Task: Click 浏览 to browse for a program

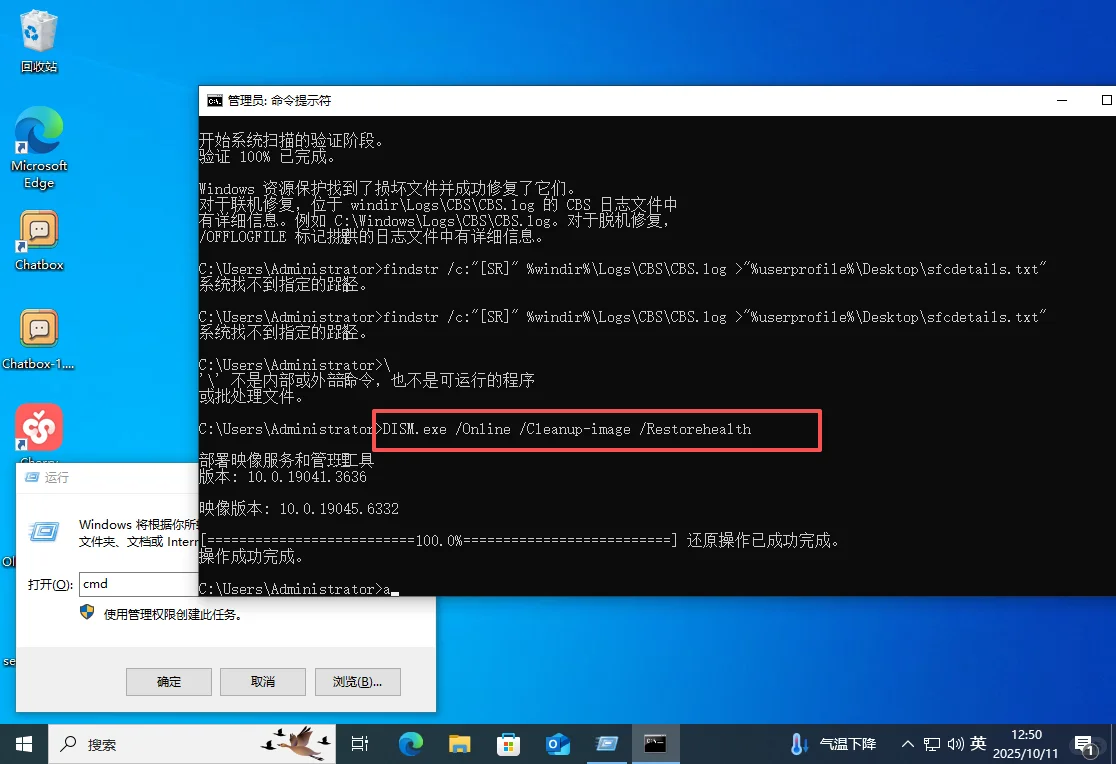Action: tap(357, 681)
